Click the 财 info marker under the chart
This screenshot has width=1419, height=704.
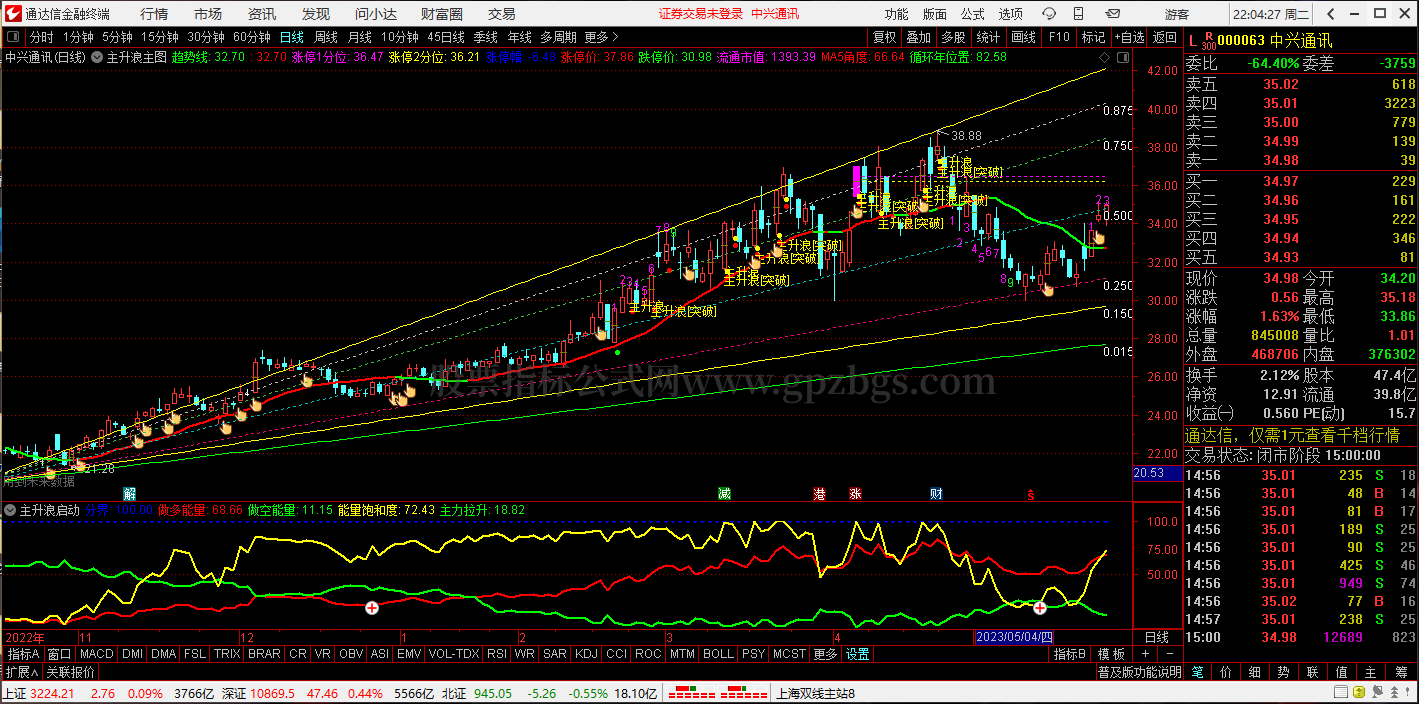(x=936, y=494)
